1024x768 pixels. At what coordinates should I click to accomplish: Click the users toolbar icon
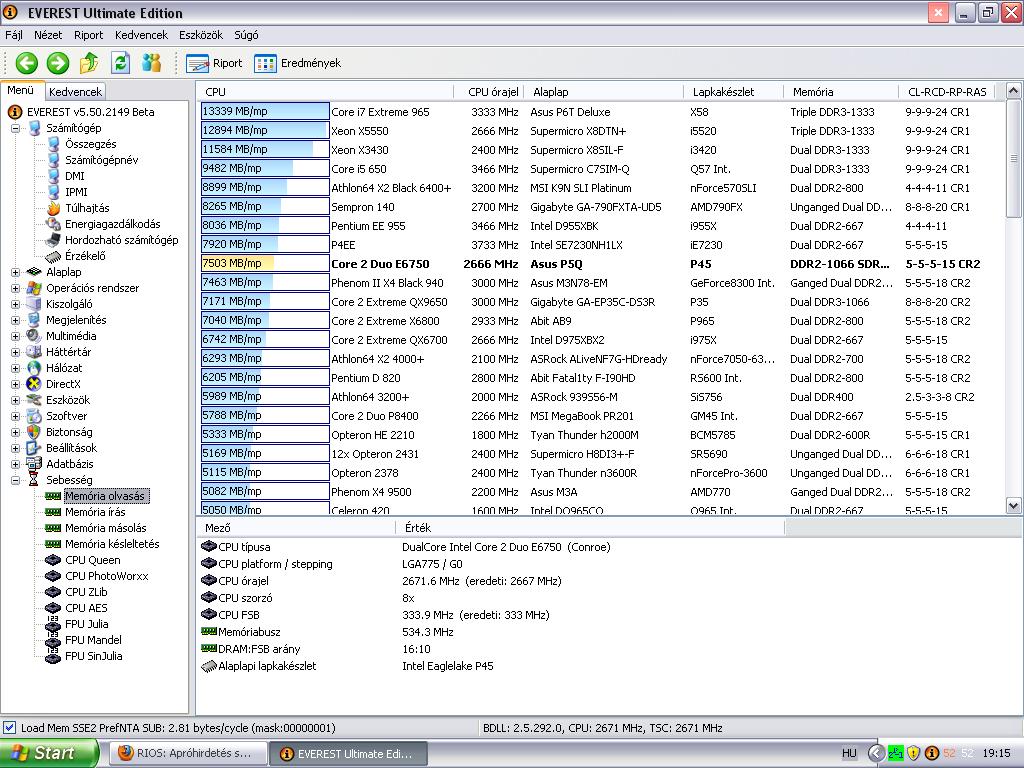(x=152, y=63)
